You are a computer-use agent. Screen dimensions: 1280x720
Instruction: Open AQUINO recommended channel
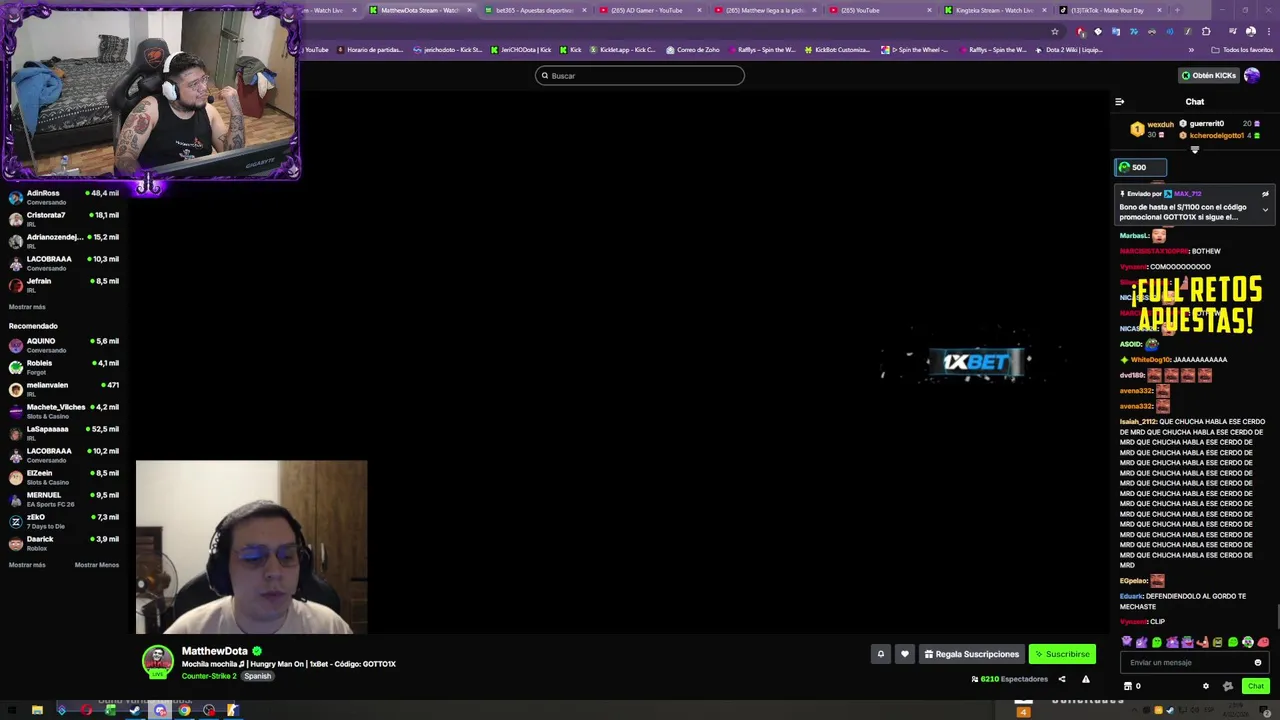click(64, 345)
